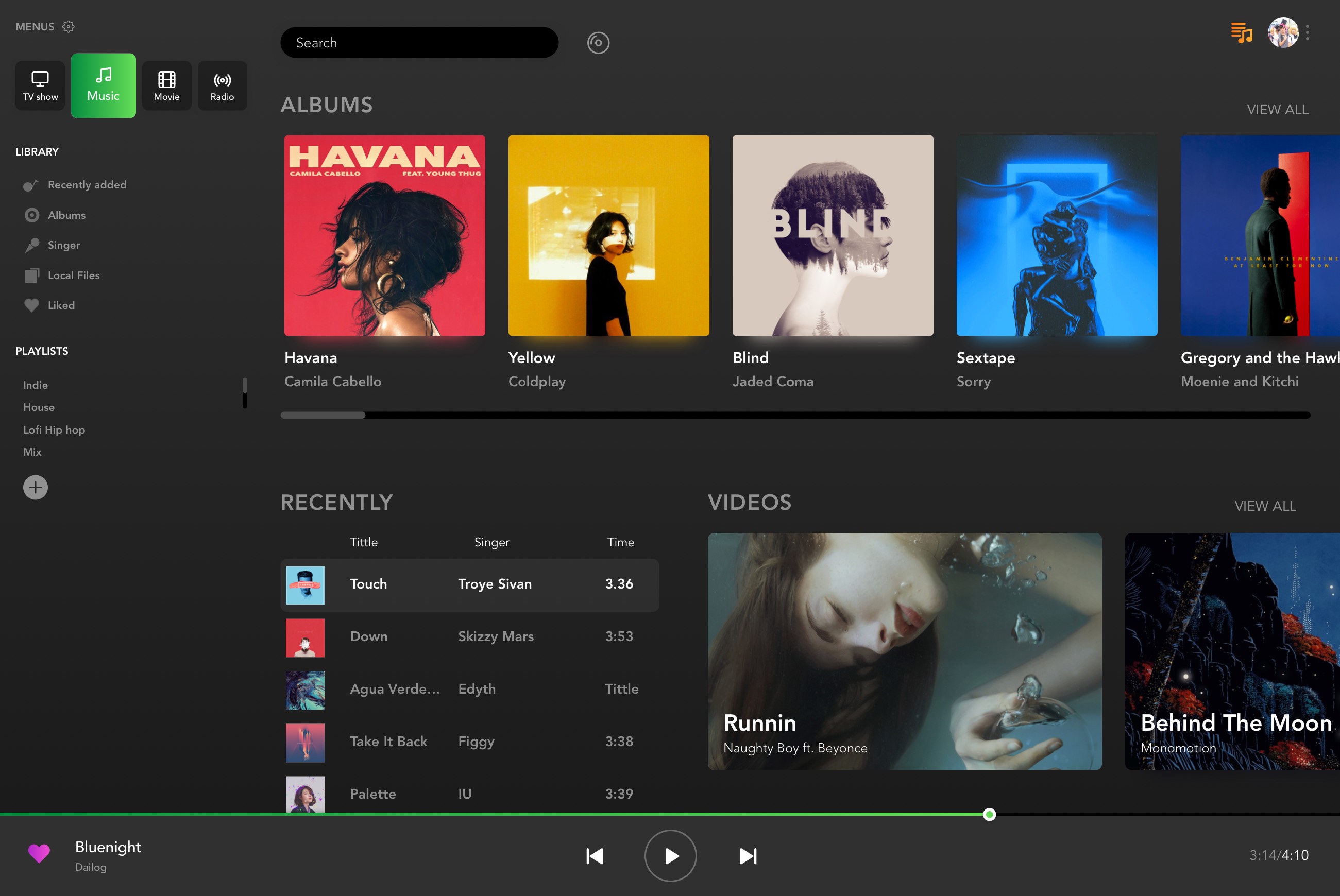Open the Movie section
Image resolution: width=1340 pixels, height=896 pixels.
(166, 85)
